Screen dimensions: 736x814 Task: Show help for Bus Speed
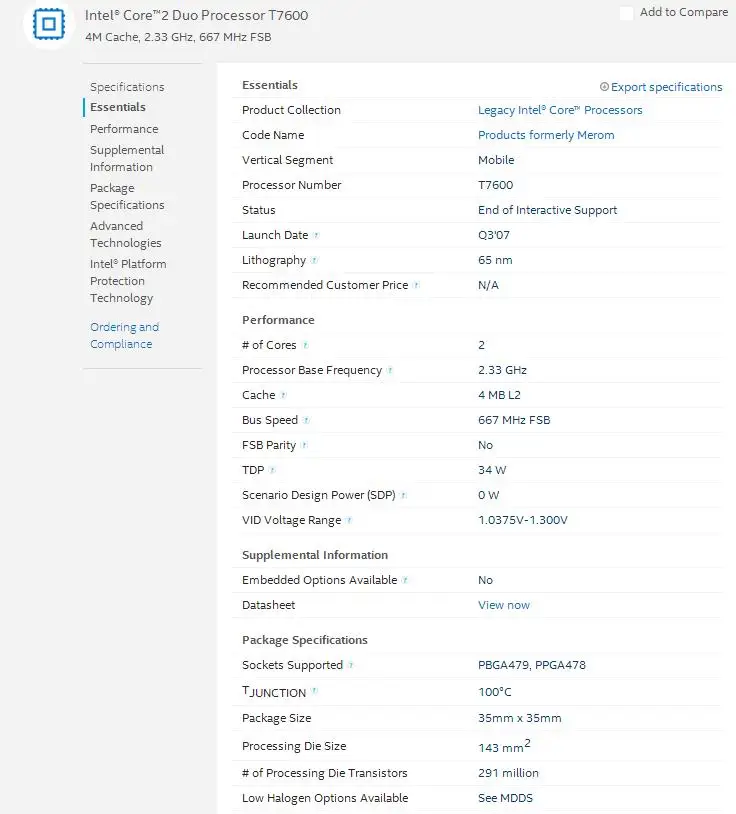pyautogui.click(x=306, y=421)
